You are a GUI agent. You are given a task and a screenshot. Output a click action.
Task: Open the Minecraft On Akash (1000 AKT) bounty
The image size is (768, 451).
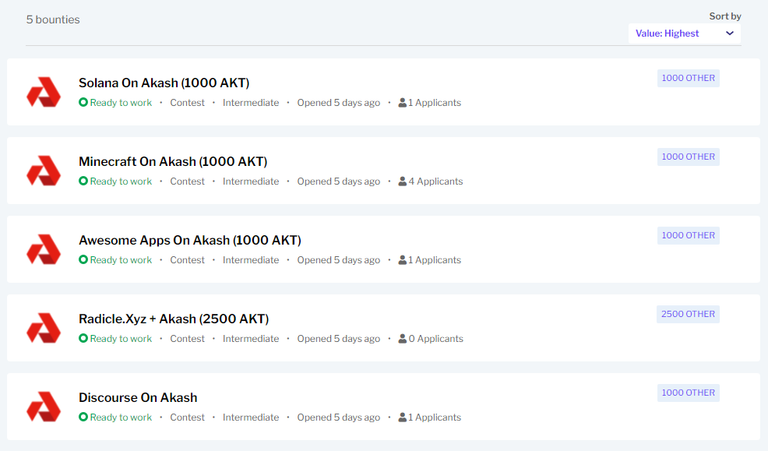pos(173,162)
